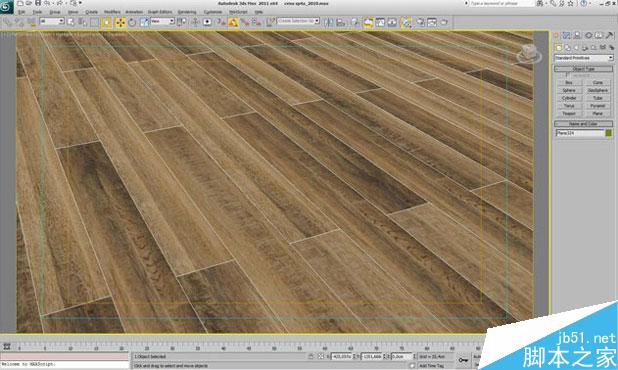Enable the AutoGrid checkbox
The width and height of the screenshot is (618, 370).
(567, 75)
